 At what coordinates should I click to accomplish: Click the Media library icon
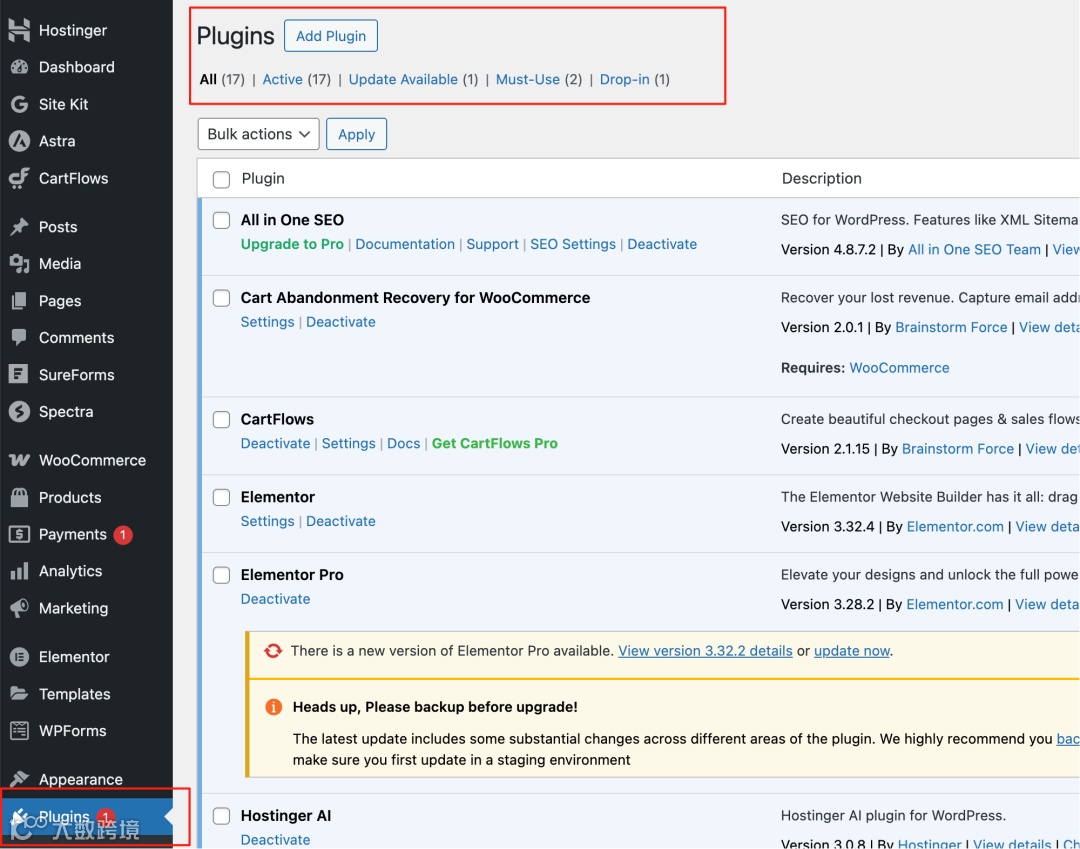(19, 264)
